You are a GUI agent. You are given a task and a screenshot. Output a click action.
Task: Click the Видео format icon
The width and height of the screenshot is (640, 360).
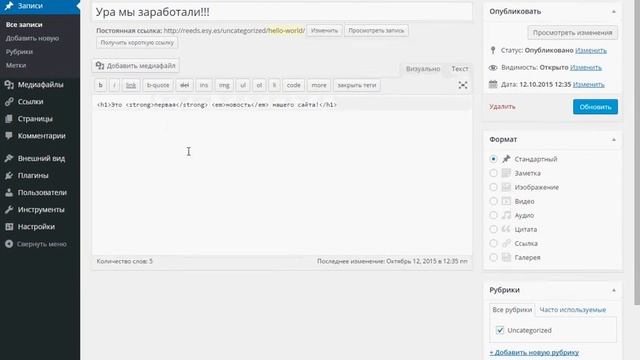tap(506, 201)
